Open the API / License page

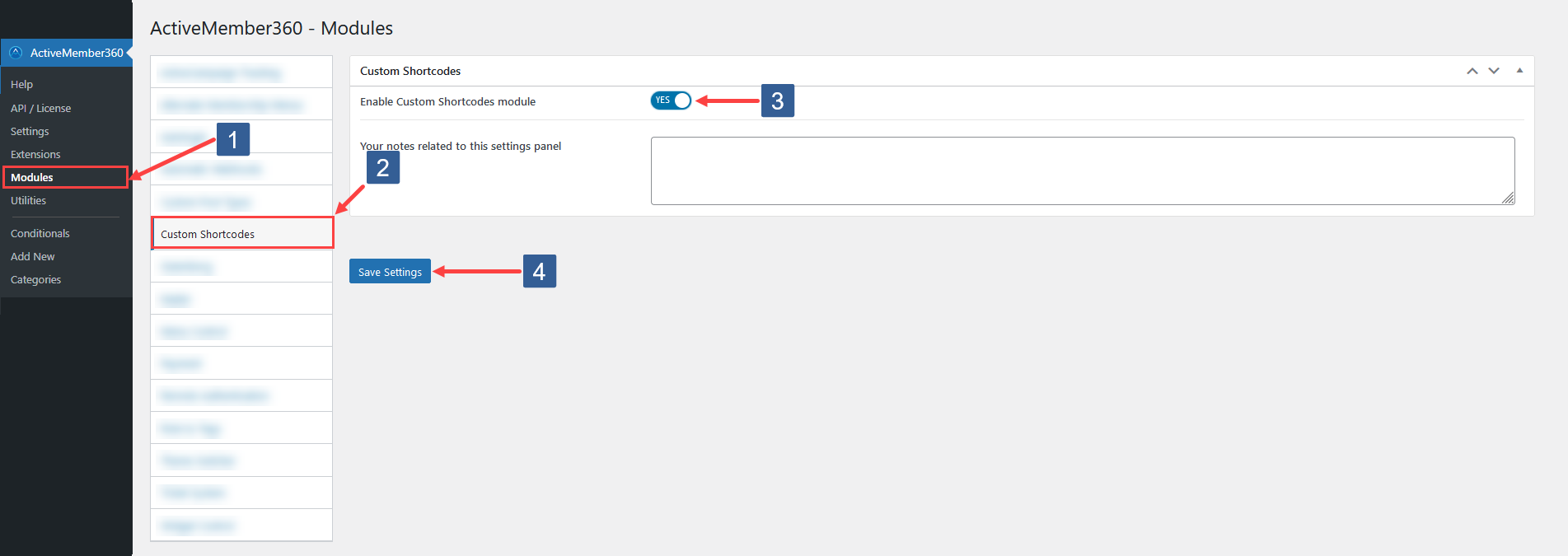coord(40,108)
